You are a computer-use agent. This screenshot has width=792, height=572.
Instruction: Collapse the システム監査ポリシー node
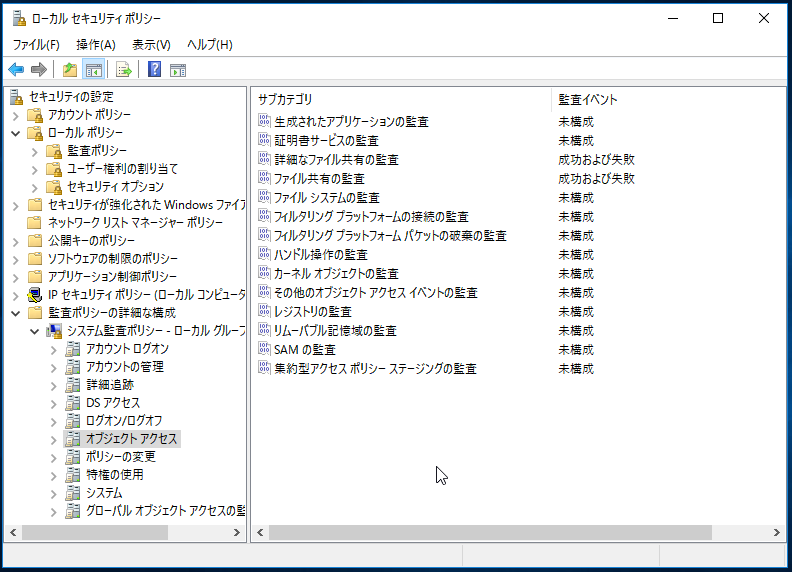[34, 331]
